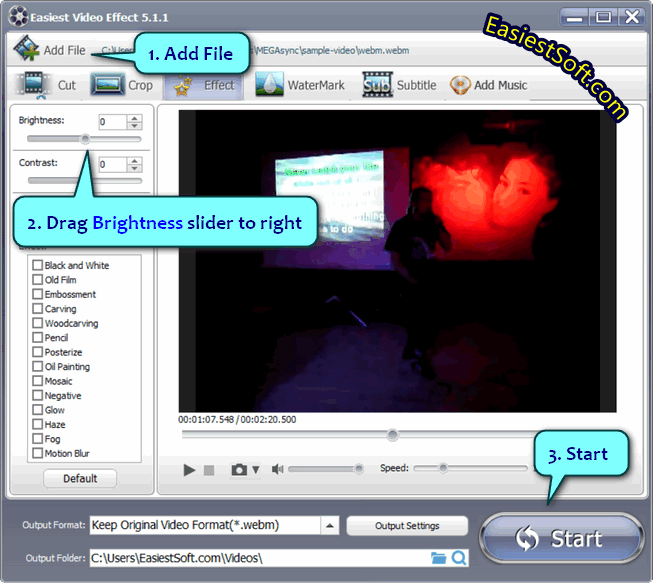
Task: Enable the Black and White effect
Action: (x=37, y=265)
